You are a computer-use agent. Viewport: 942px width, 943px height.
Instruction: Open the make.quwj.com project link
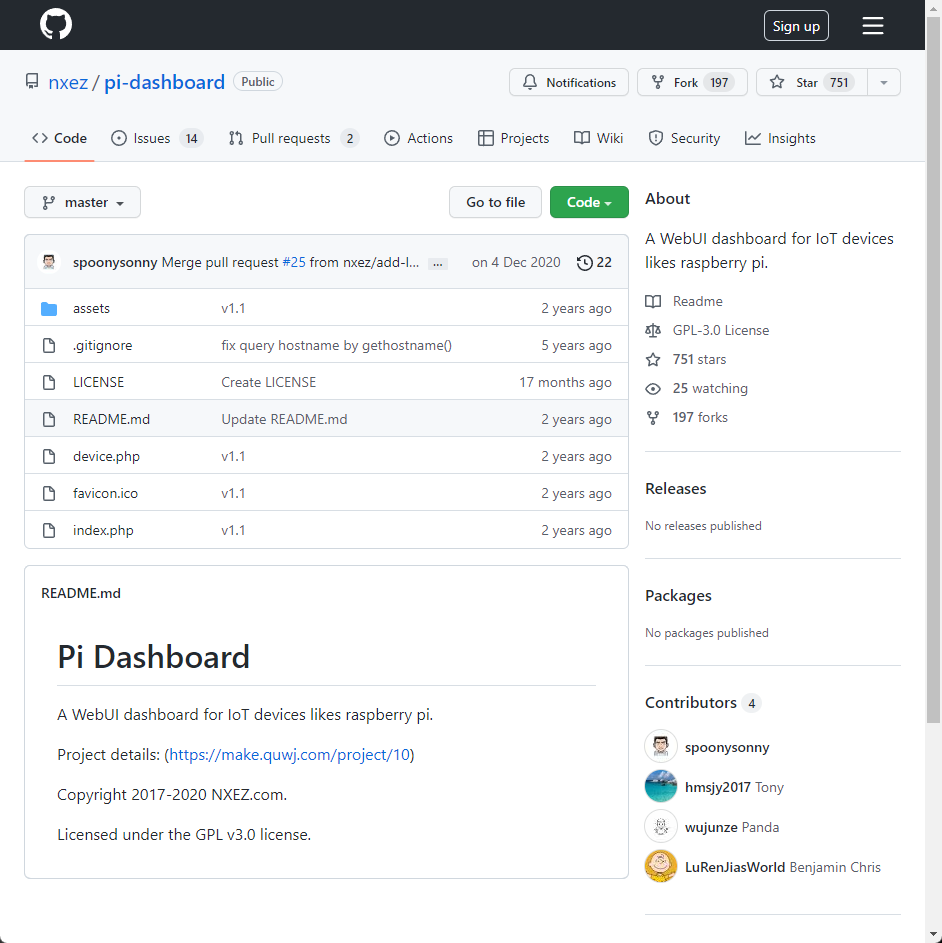click(x=289, y=755)
